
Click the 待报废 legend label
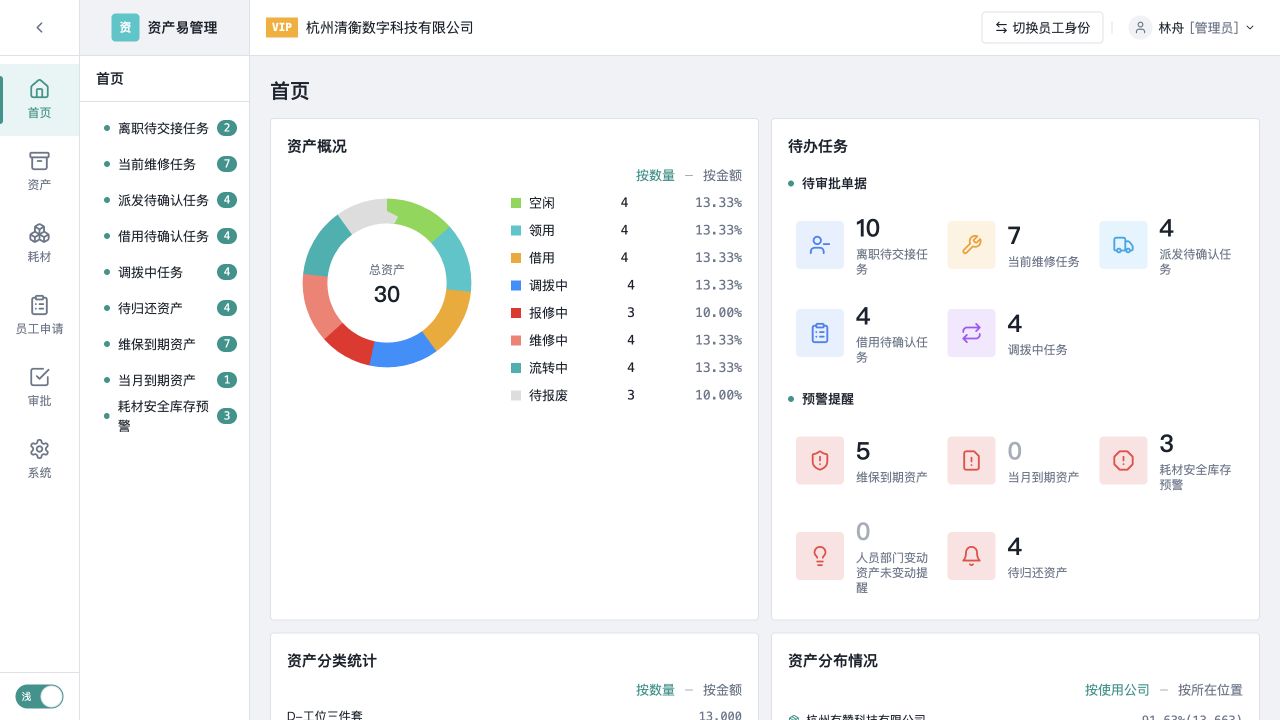click(x=548, y=396)
